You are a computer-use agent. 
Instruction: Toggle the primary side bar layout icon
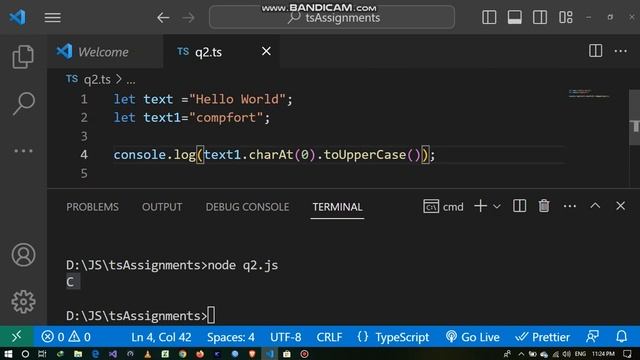pos(489,17)
